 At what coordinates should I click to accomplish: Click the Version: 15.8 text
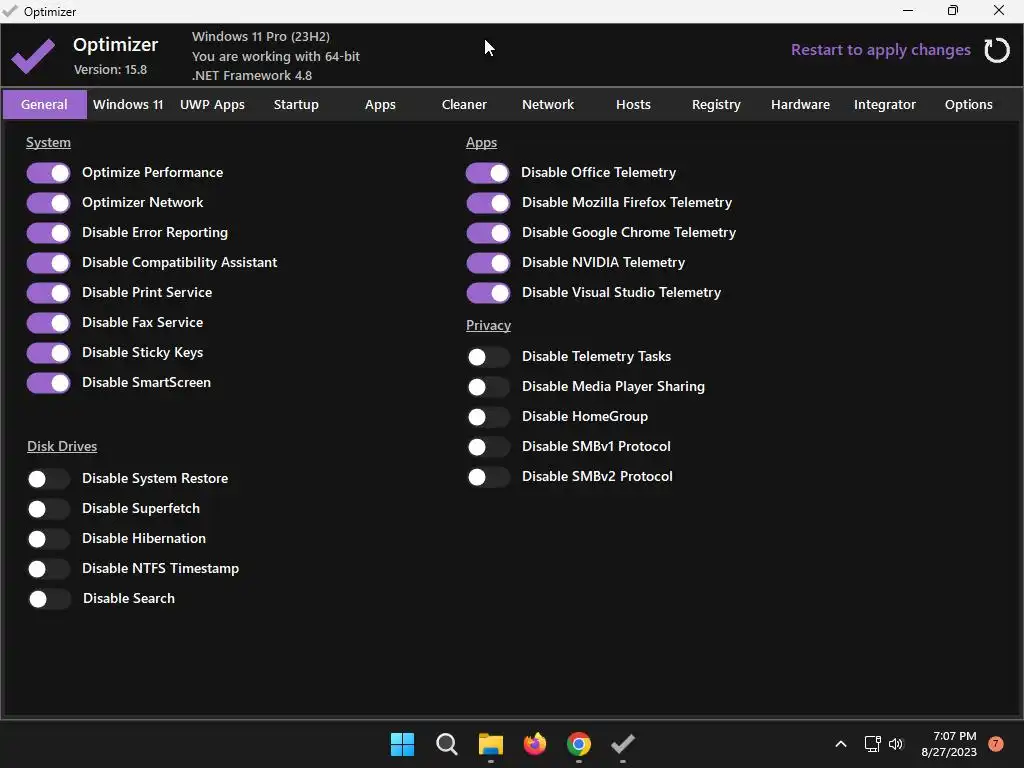click(110, 69)
